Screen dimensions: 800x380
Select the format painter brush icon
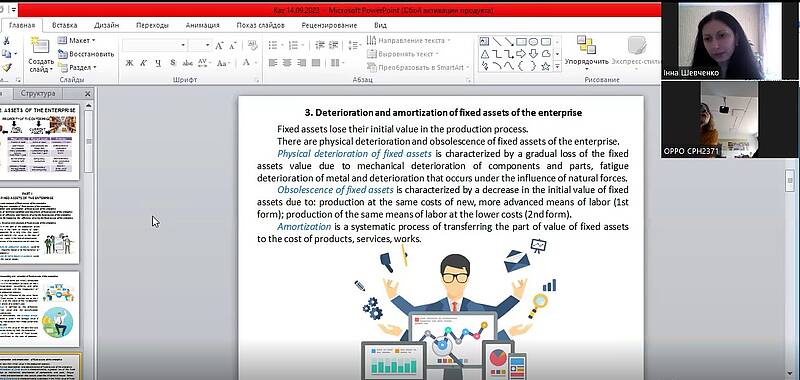click(x=6, y=67)
